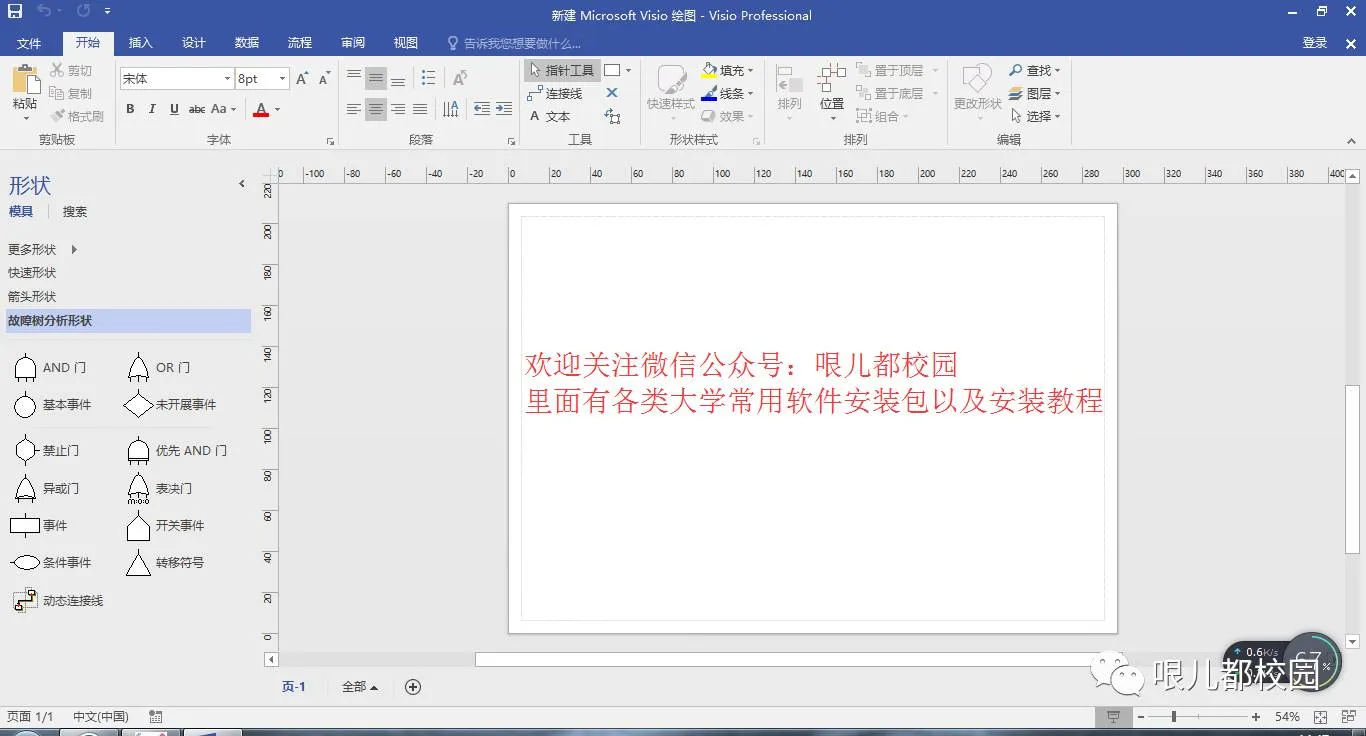Toggle Underline formatting
Screen dimensions: 1366x736
point(174,109)
